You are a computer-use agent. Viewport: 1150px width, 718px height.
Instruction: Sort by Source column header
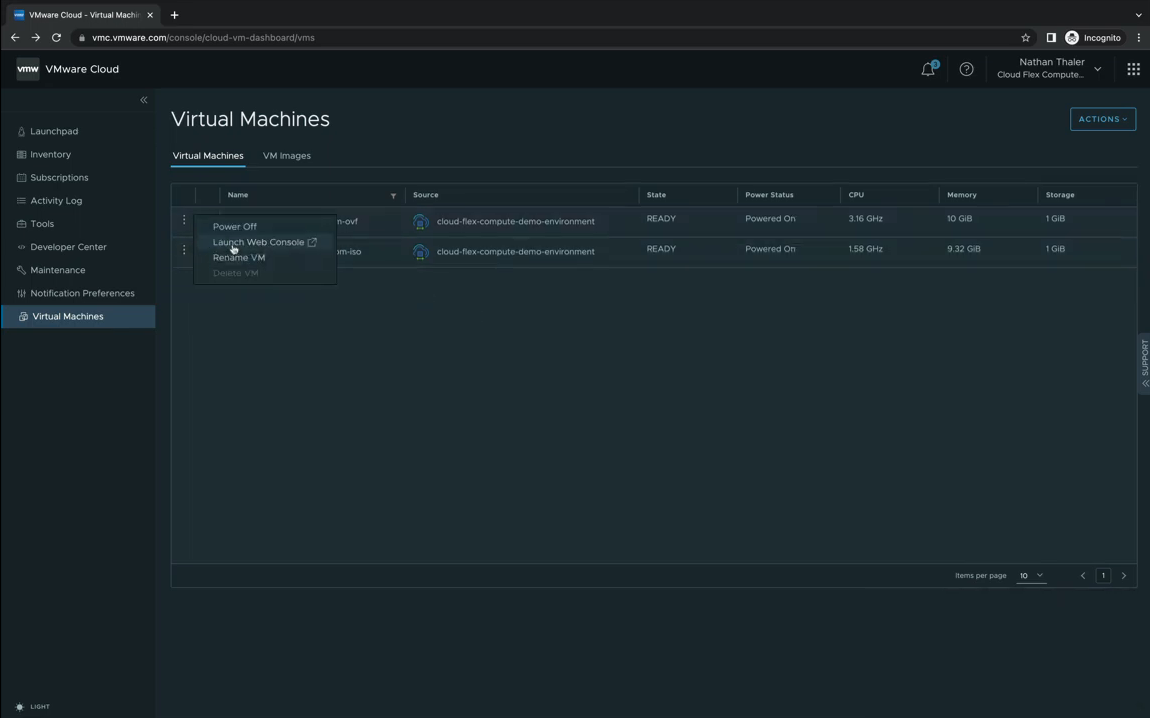tap(425, 195)
